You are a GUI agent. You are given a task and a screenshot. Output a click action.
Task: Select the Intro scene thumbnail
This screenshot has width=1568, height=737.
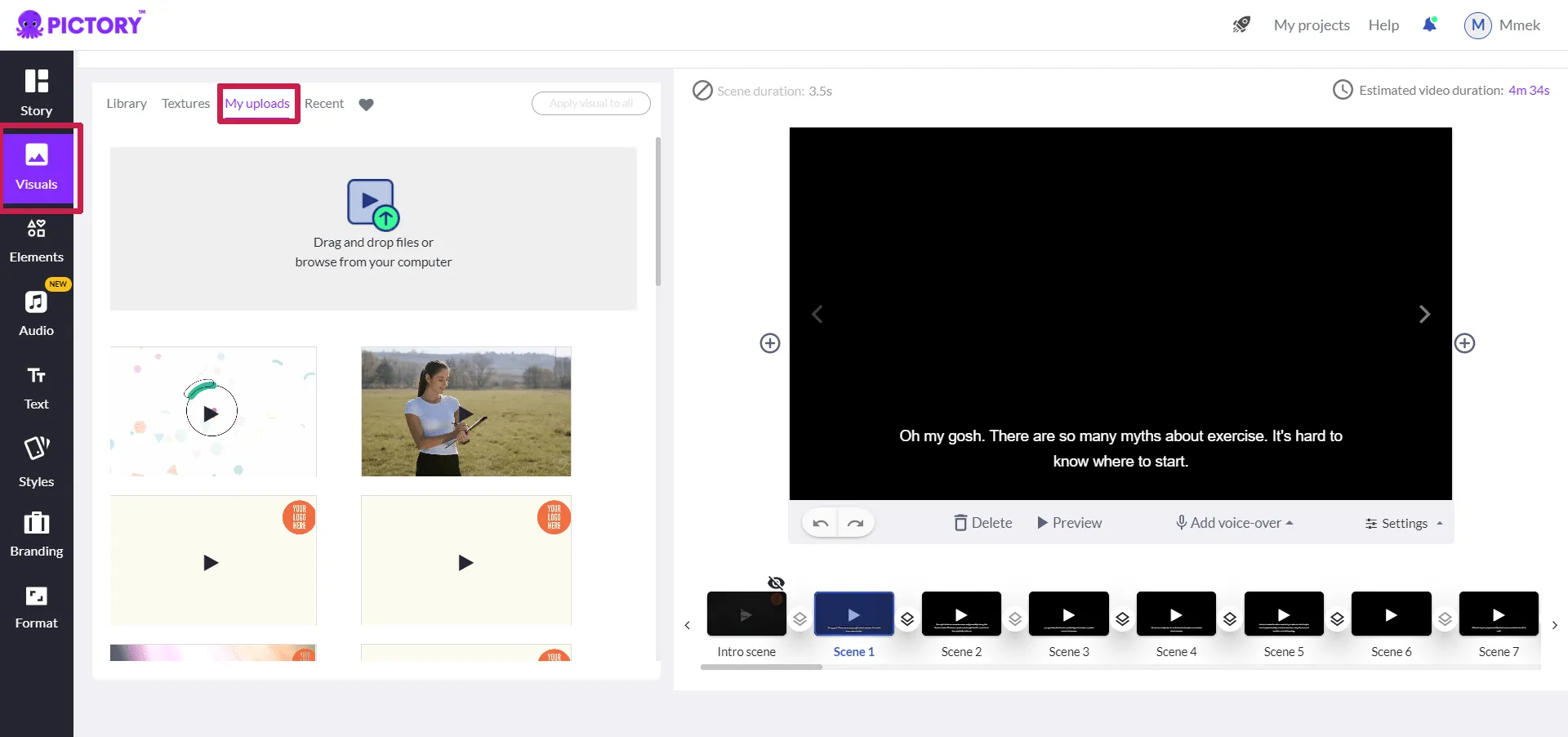[746, 614]
